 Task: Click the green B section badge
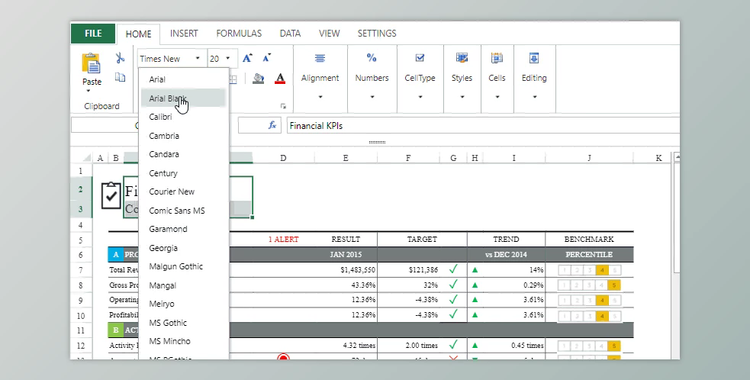pos(115,330)
